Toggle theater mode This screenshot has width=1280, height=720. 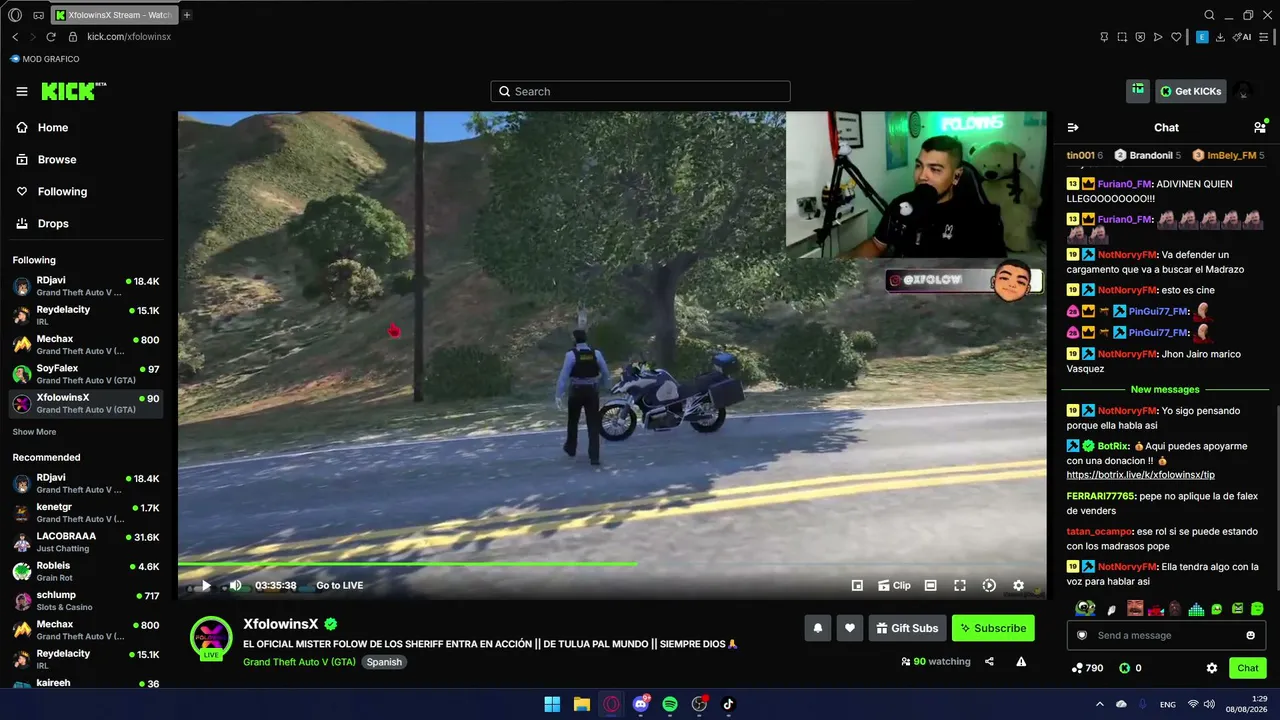pos(930,586)
